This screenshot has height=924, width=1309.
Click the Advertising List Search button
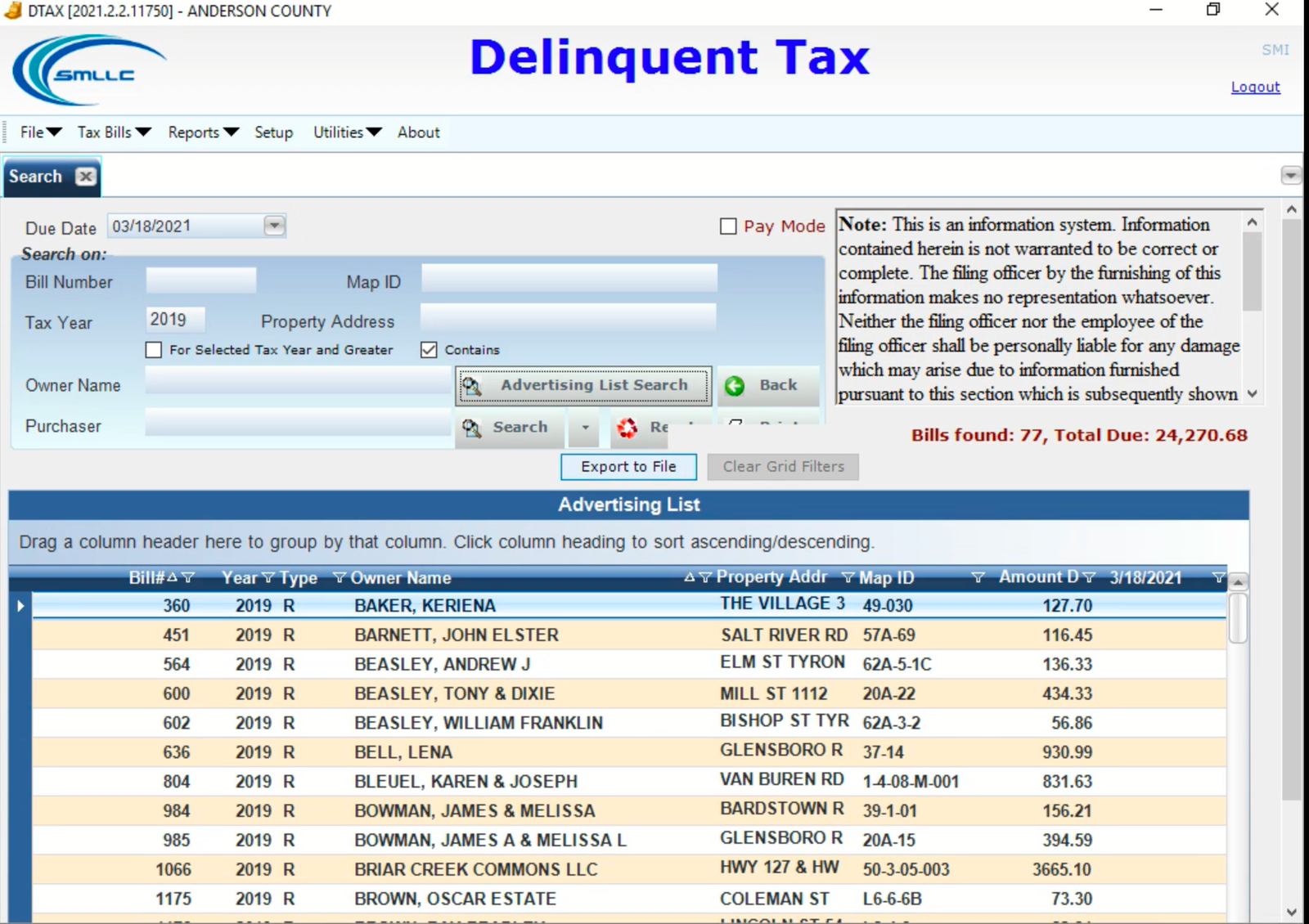click(x=583, y=385)
